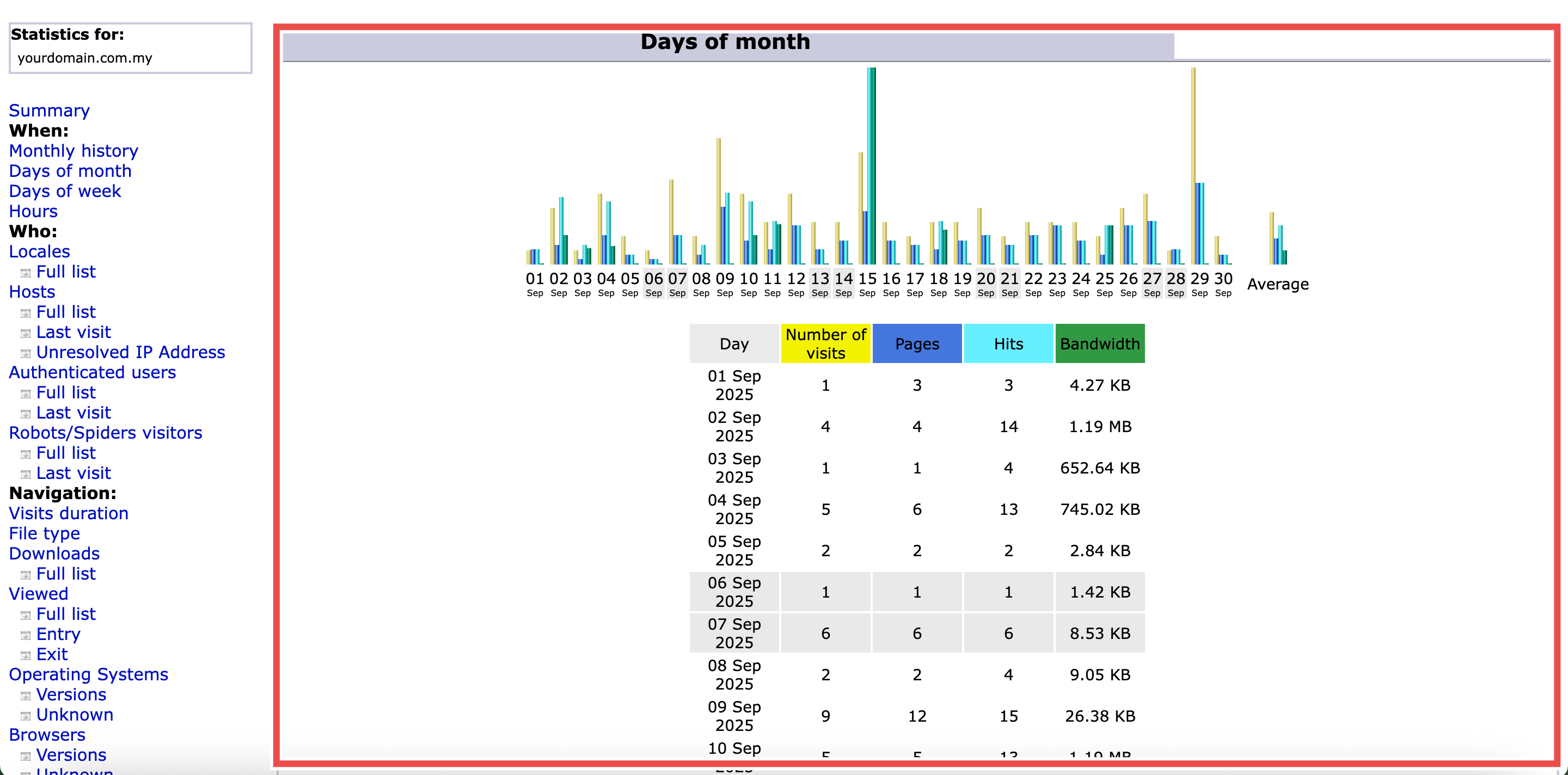Open the Summary link
Viewport: 1568px width, 775px height.
coord(50,110)
